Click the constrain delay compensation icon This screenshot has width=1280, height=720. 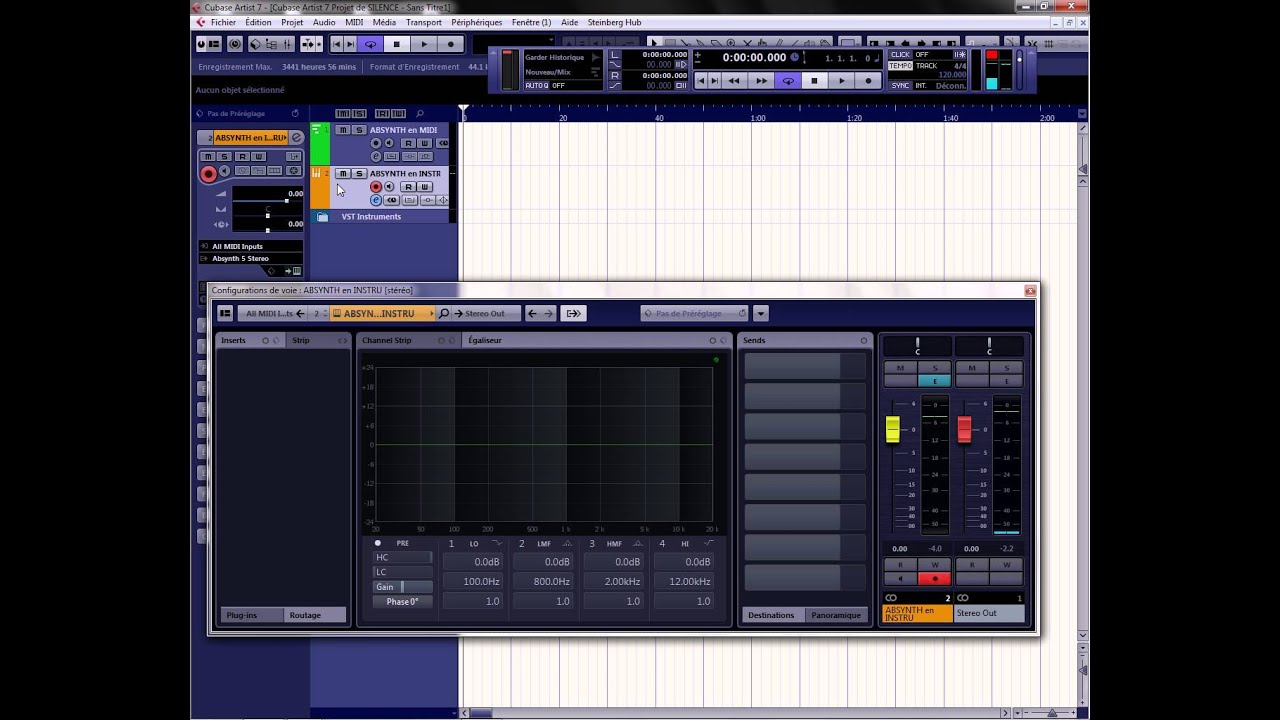pyautogui.click(x=234, y=44)
